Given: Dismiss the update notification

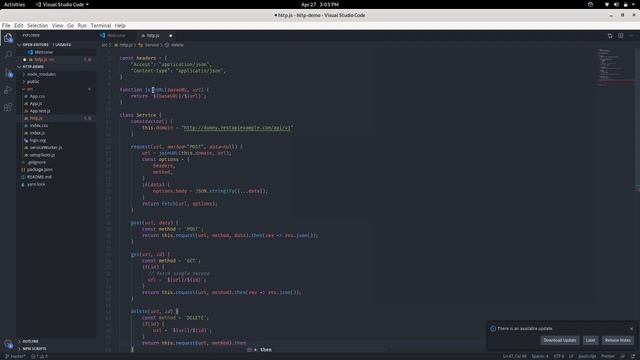Looking at the screenshot, I should point(631,329).
